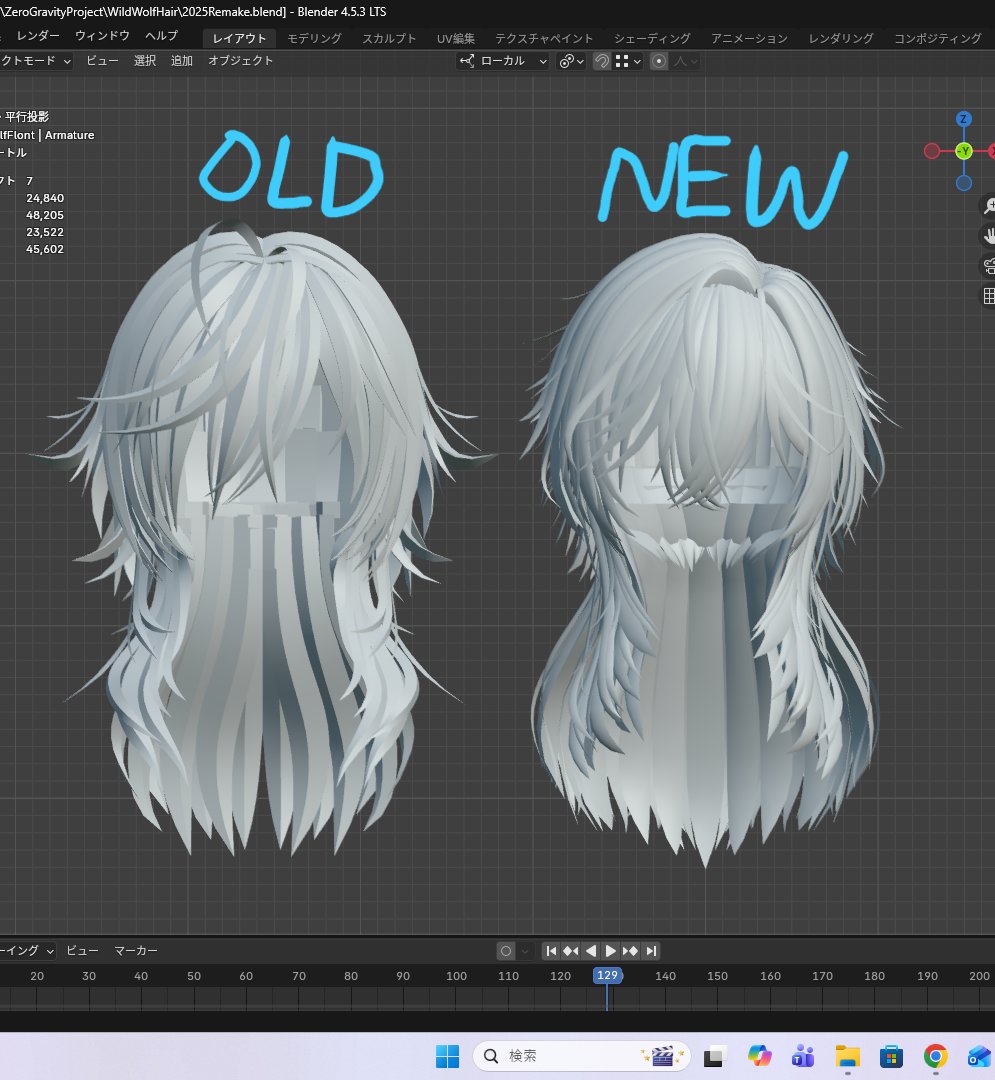Open the 選択 menu
995x1080 pixels.
point(145,61)
